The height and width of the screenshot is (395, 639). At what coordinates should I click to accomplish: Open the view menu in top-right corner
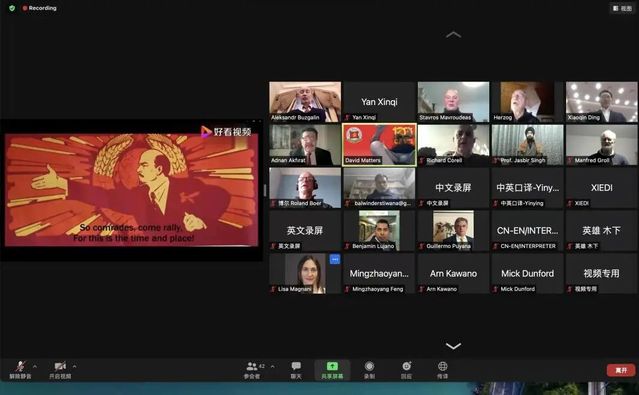622,8
